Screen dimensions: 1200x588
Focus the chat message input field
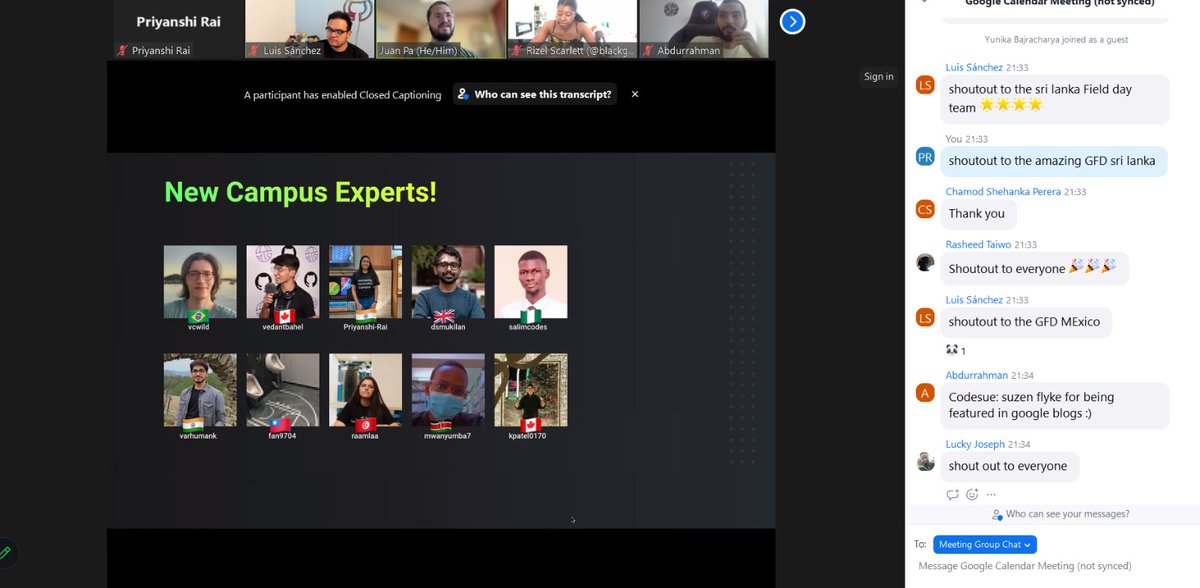click(x=1052, y=566)
